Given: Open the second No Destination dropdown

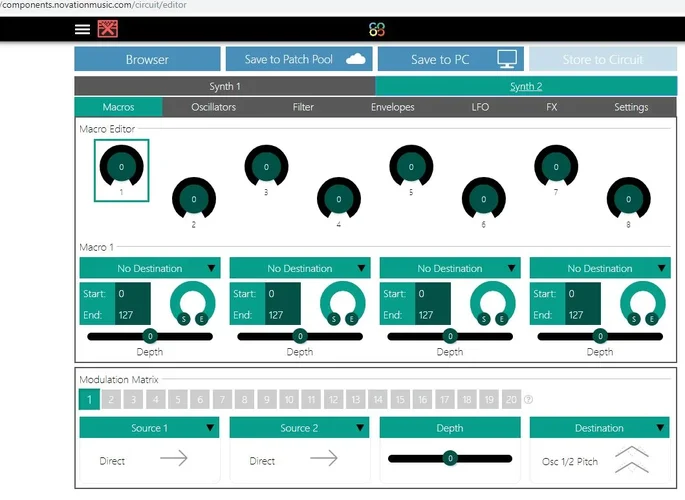Looking at the screenshot, I should coord(300,268).
